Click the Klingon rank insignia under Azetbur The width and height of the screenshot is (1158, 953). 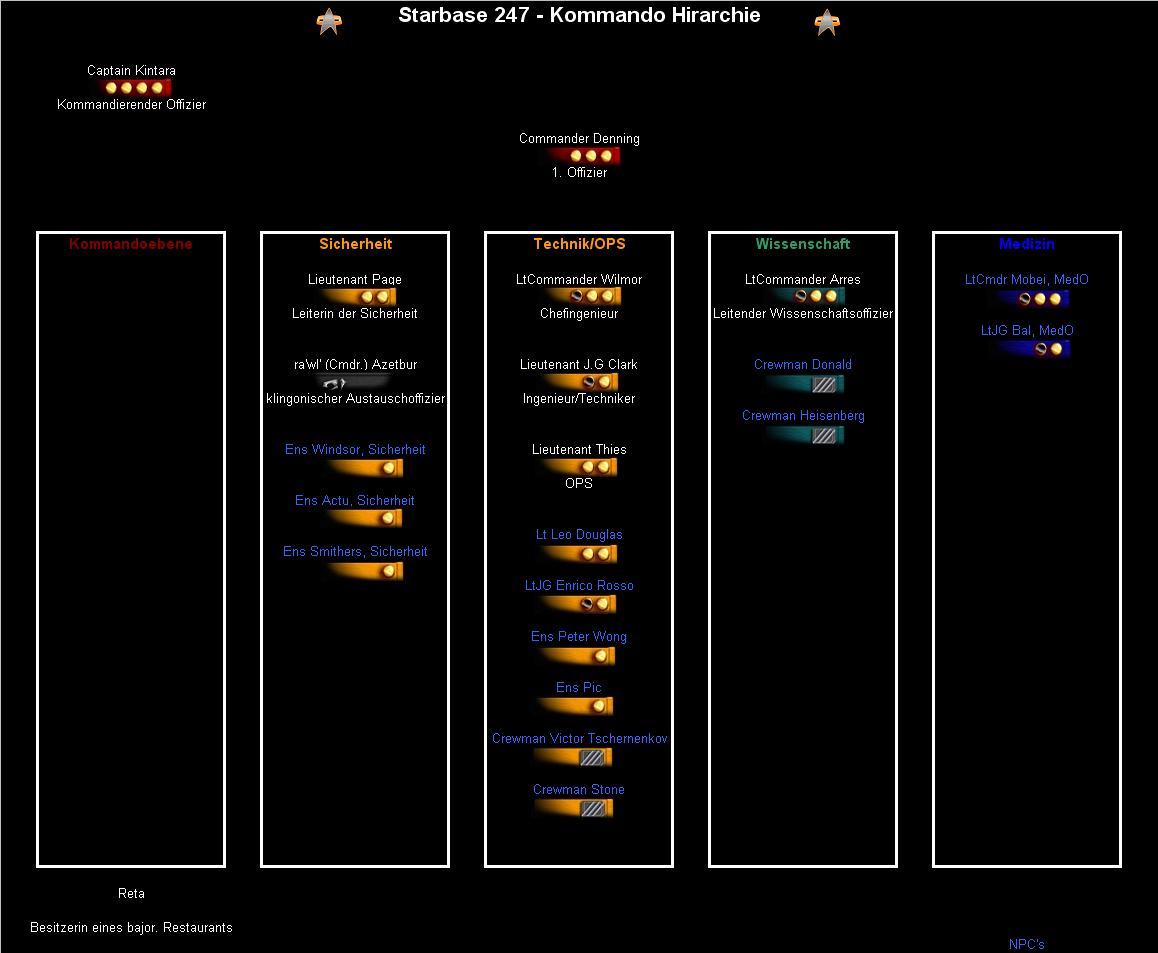(353, 382)
